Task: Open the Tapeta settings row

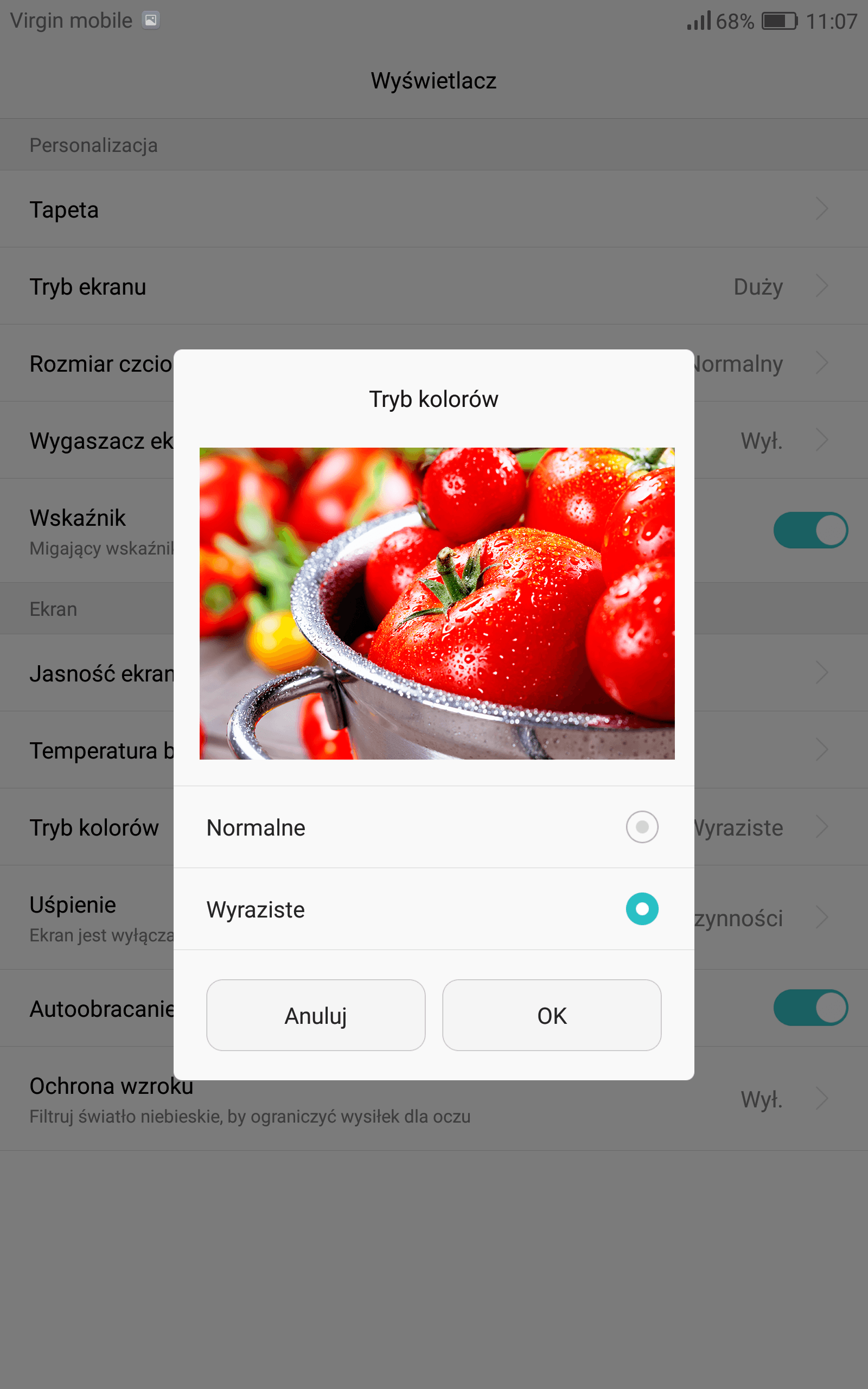Action: pyautogui.click(x=434, y=209)
